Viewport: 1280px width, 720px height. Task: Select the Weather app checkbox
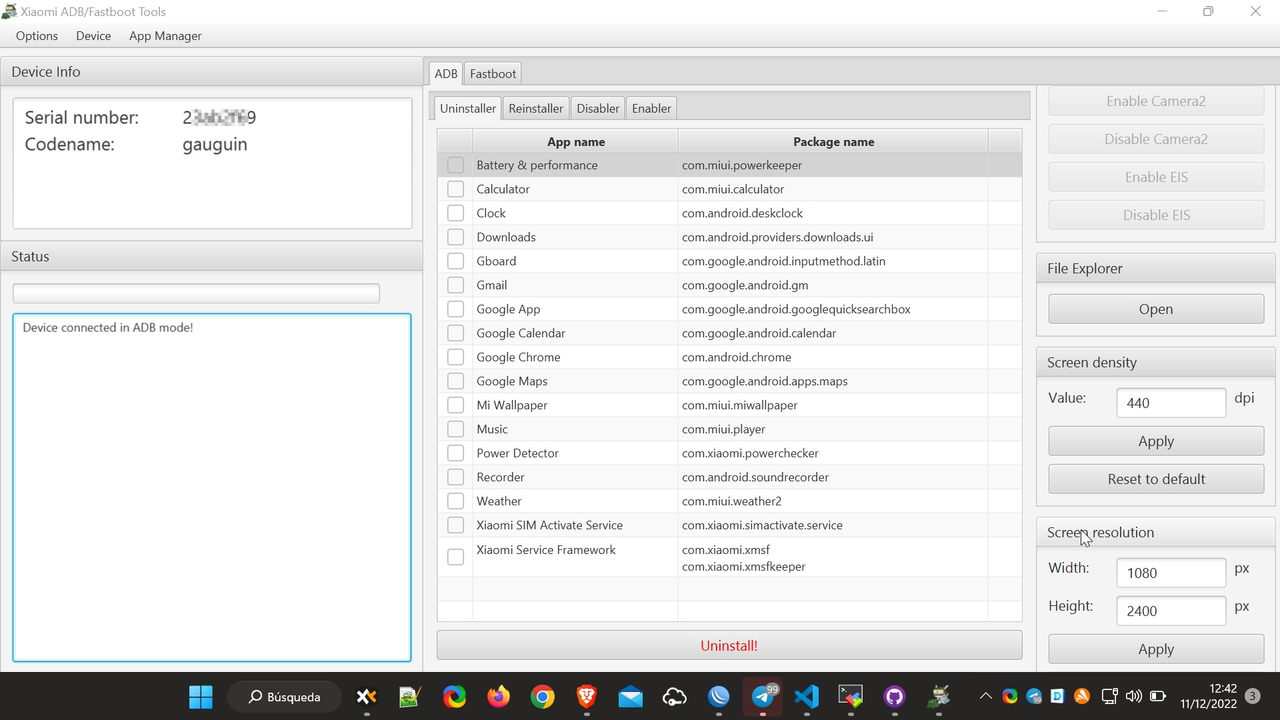coord(455,501)
